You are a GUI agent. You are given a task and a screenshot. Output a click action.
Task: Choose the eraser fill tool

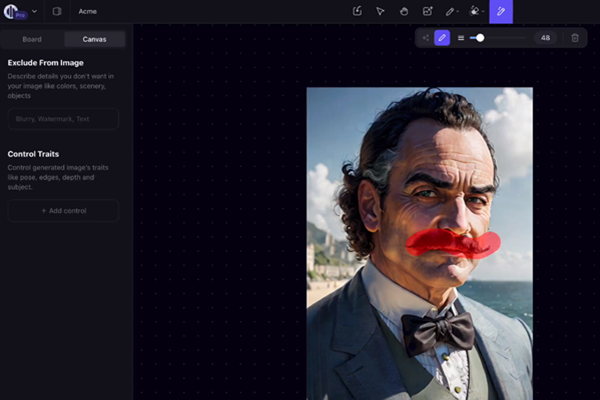[x=474, y=11]
